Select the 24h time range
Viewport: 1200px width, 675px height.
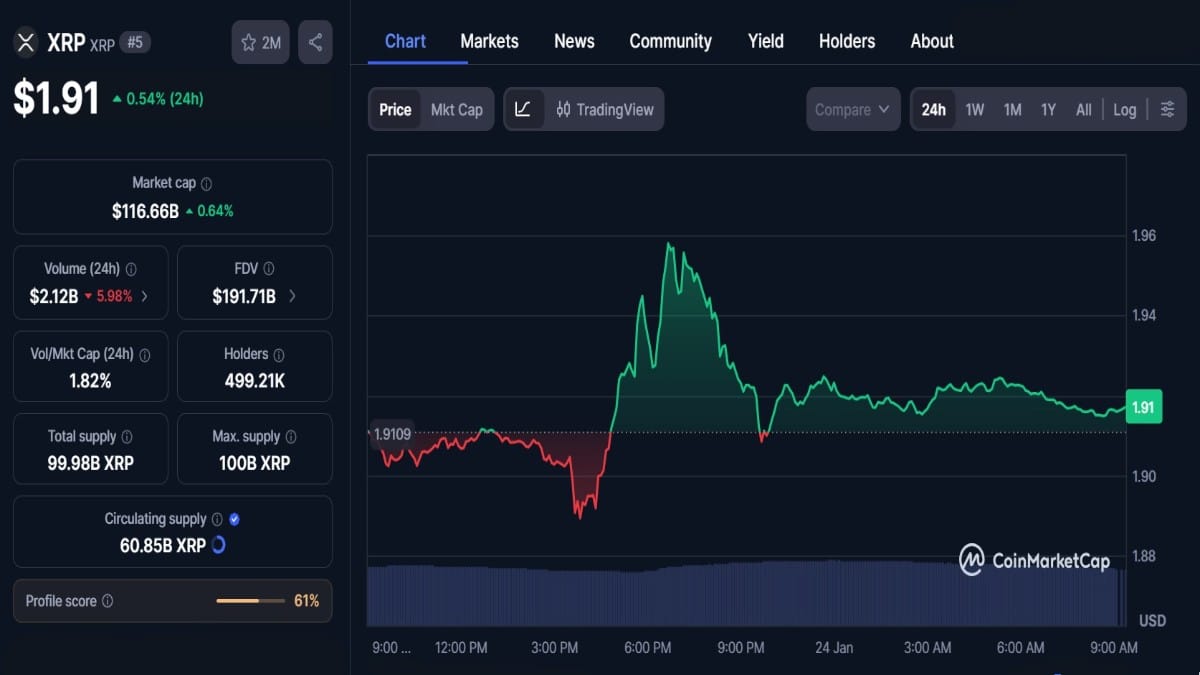[934, 110]
